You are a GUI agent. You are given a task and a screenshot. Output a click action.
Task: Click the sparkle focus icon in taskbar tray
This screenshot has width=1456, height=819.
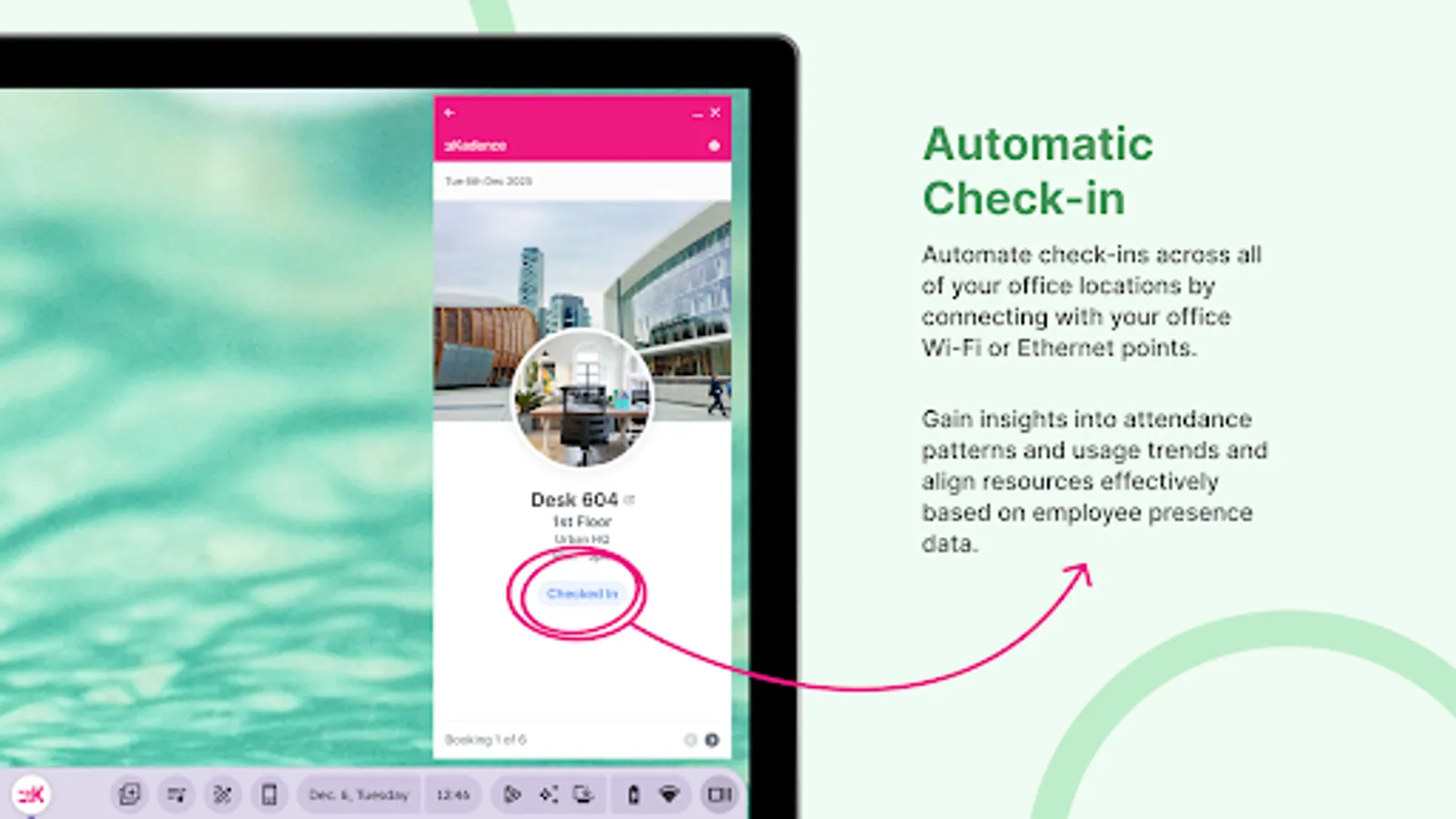coord(548,794)
